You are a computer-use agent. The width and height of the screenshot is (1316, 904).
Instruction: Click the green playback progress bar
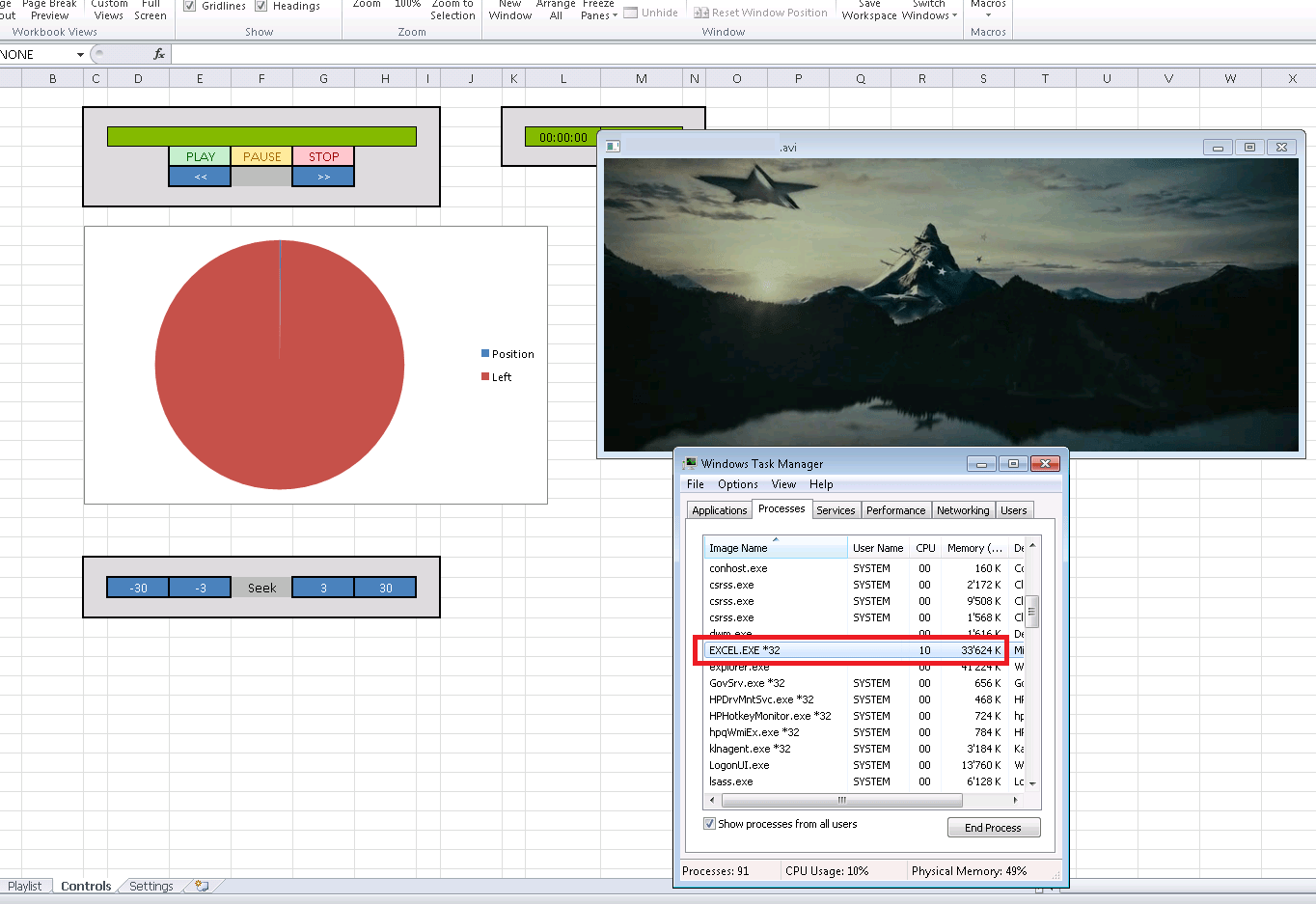tap(260, 135)
